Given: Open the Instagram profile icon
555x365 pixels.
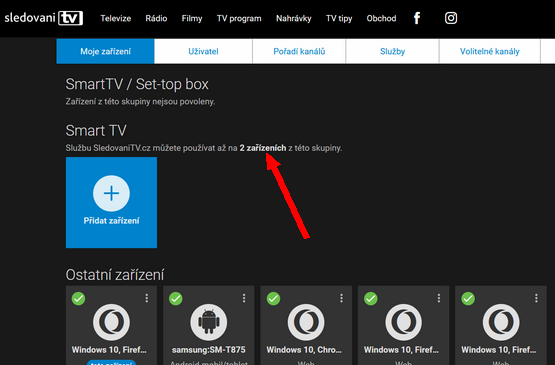Looking at the screenshot, I should pos(451,18).
